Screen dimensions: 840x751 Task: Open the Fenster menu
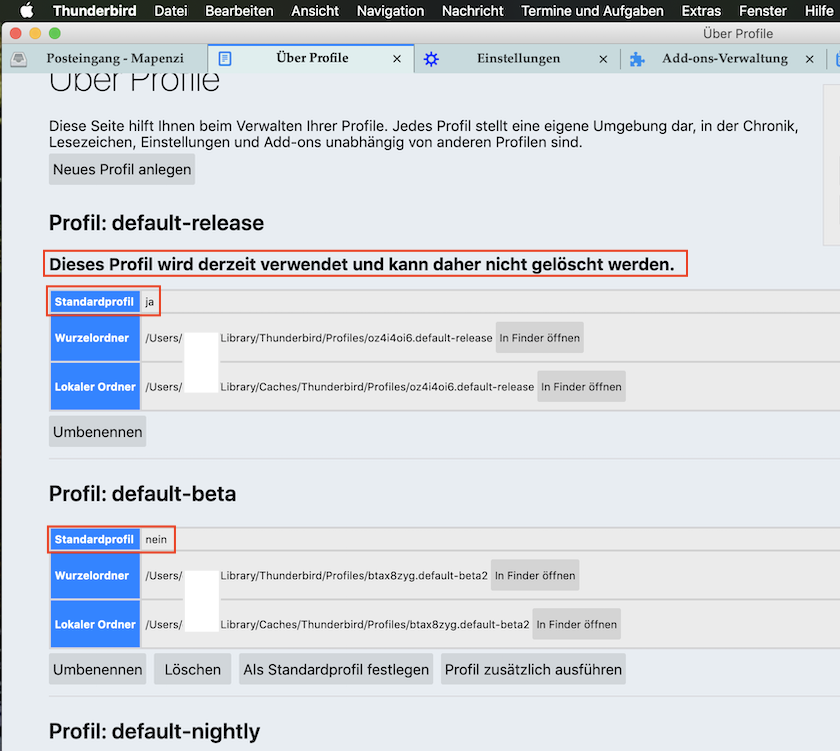click(x=762, y=11)
